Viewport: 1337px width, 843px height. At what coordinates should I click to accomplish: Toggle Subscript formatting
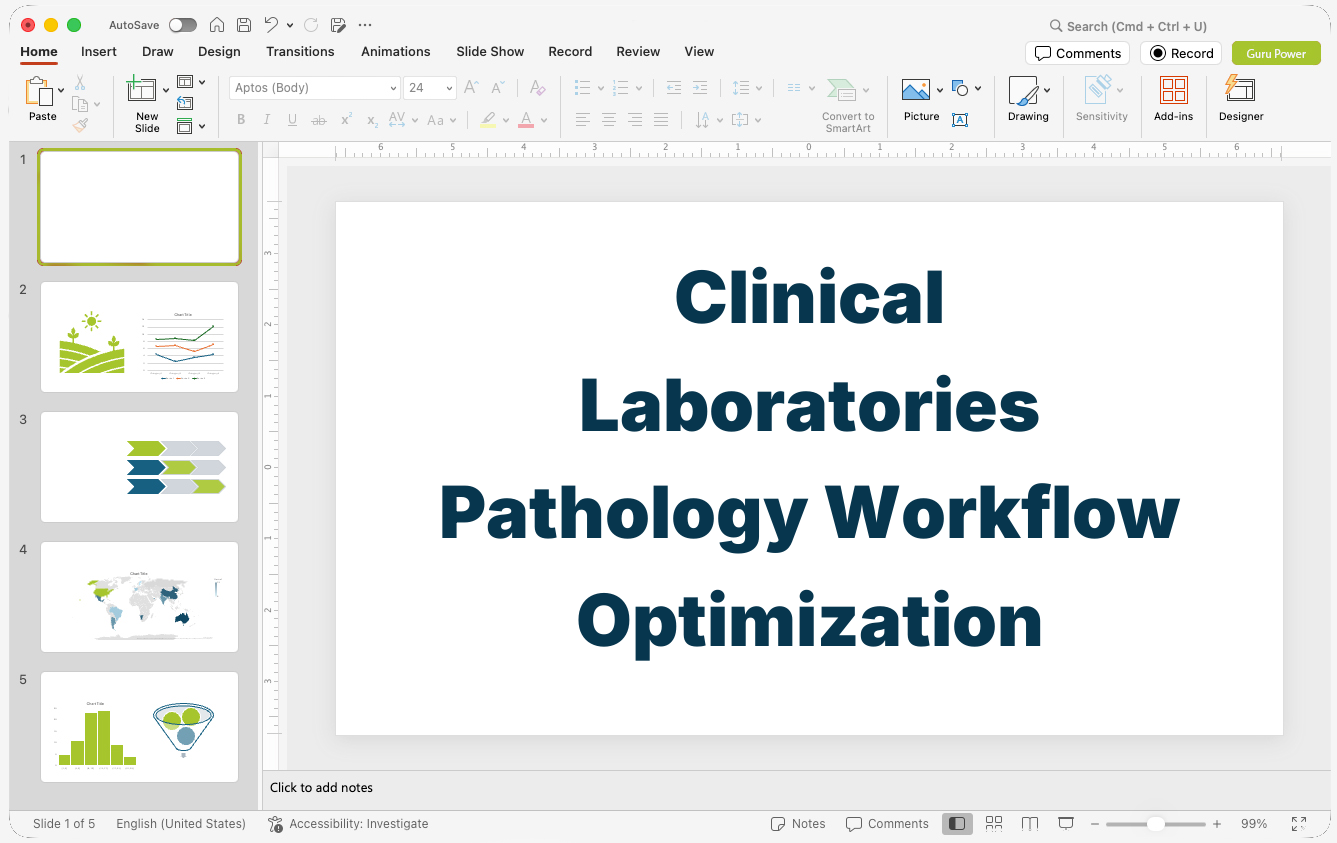point(372,120)
